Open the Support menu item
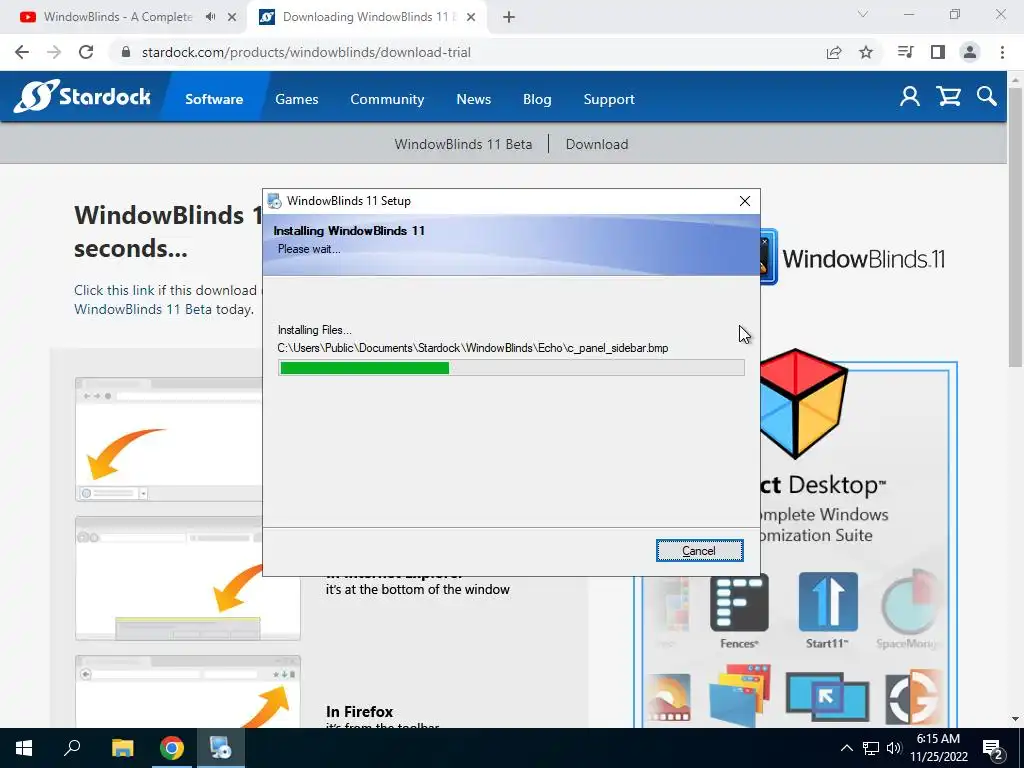The height and width of the screenshot is (768, 1024). point(609,99)
